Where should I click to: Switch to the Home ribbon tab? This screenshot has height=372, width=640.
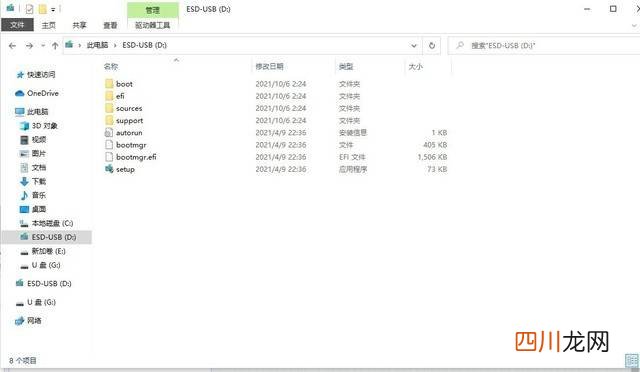pos(49,25)
